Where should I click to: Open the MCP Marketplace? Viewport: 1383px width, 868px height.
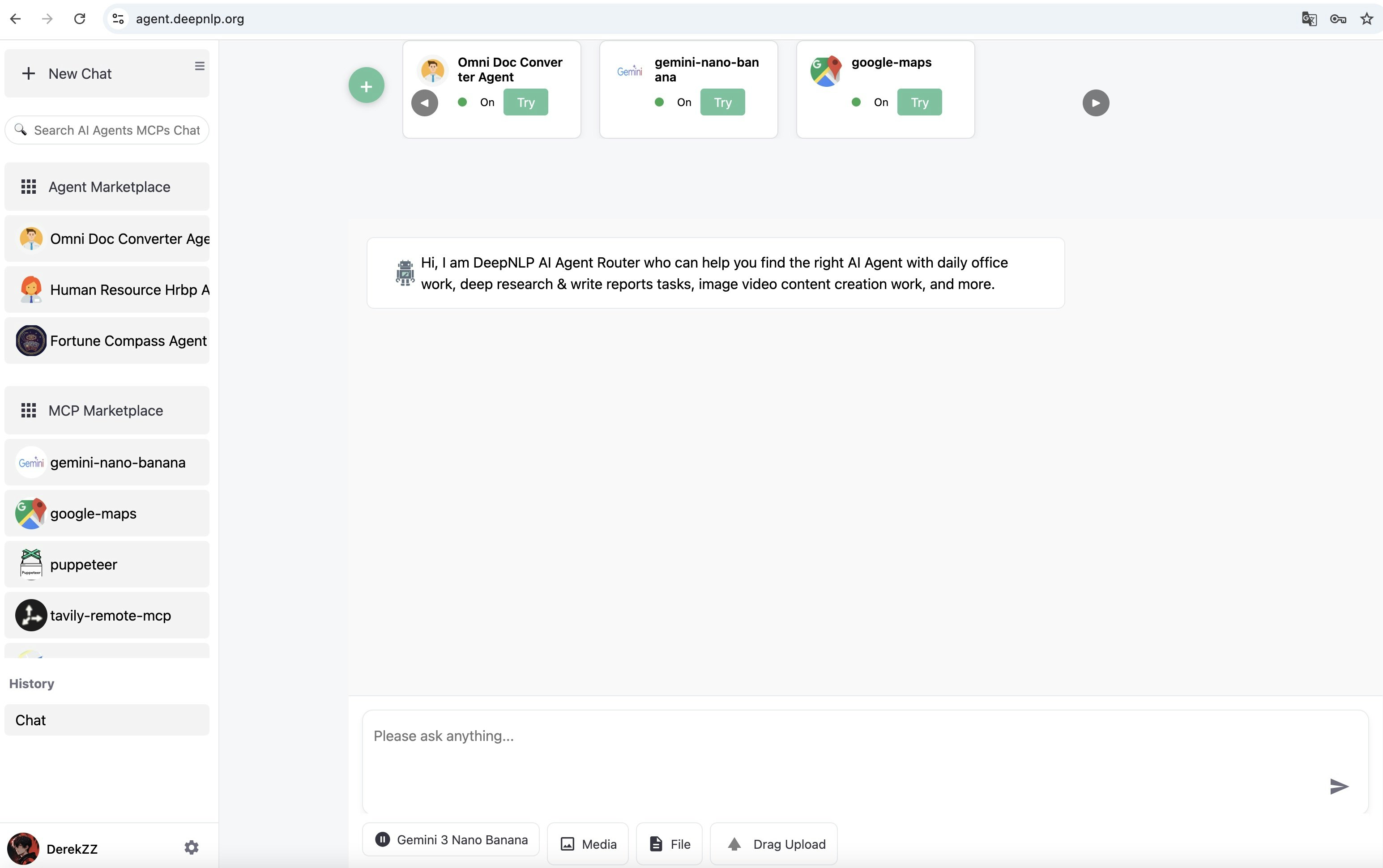tap(107, 410)
